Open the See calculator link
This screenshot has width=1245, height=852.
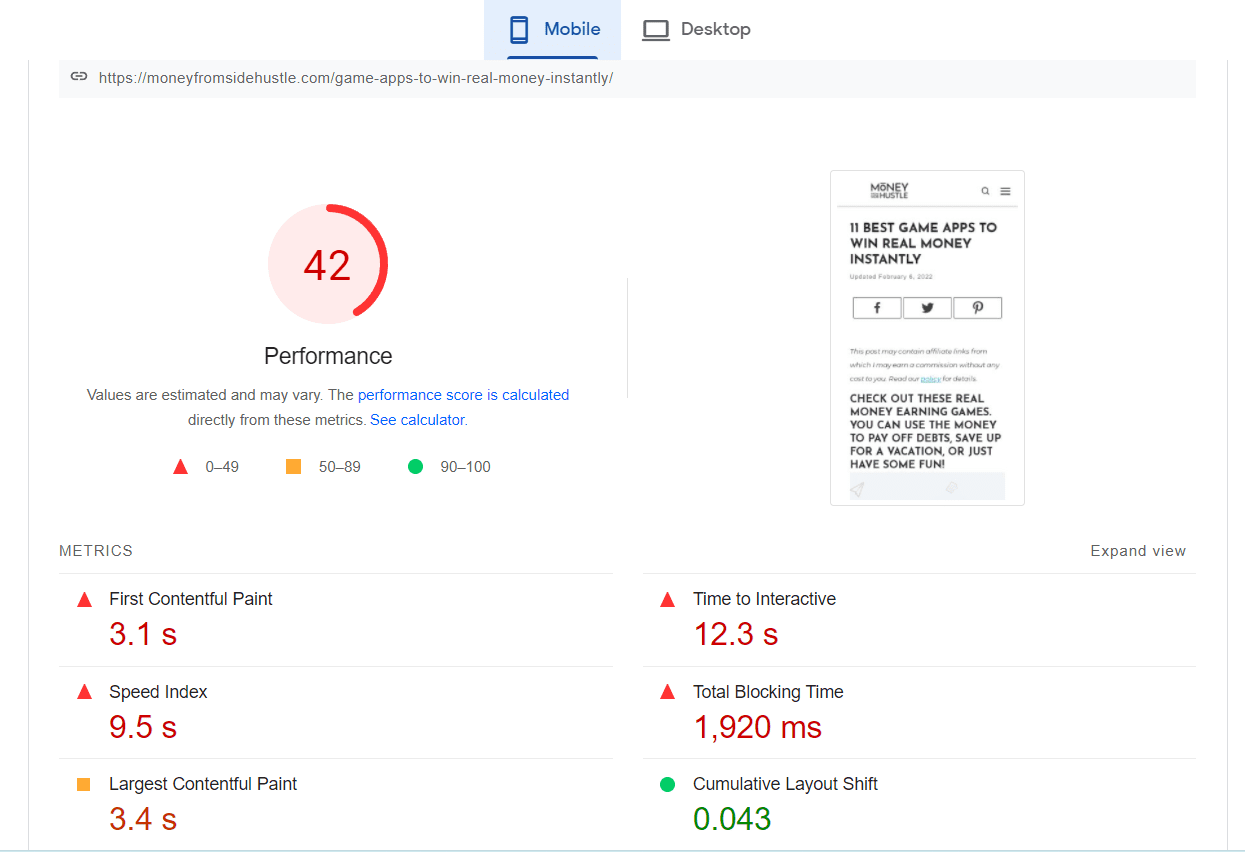tap(416, 419)
